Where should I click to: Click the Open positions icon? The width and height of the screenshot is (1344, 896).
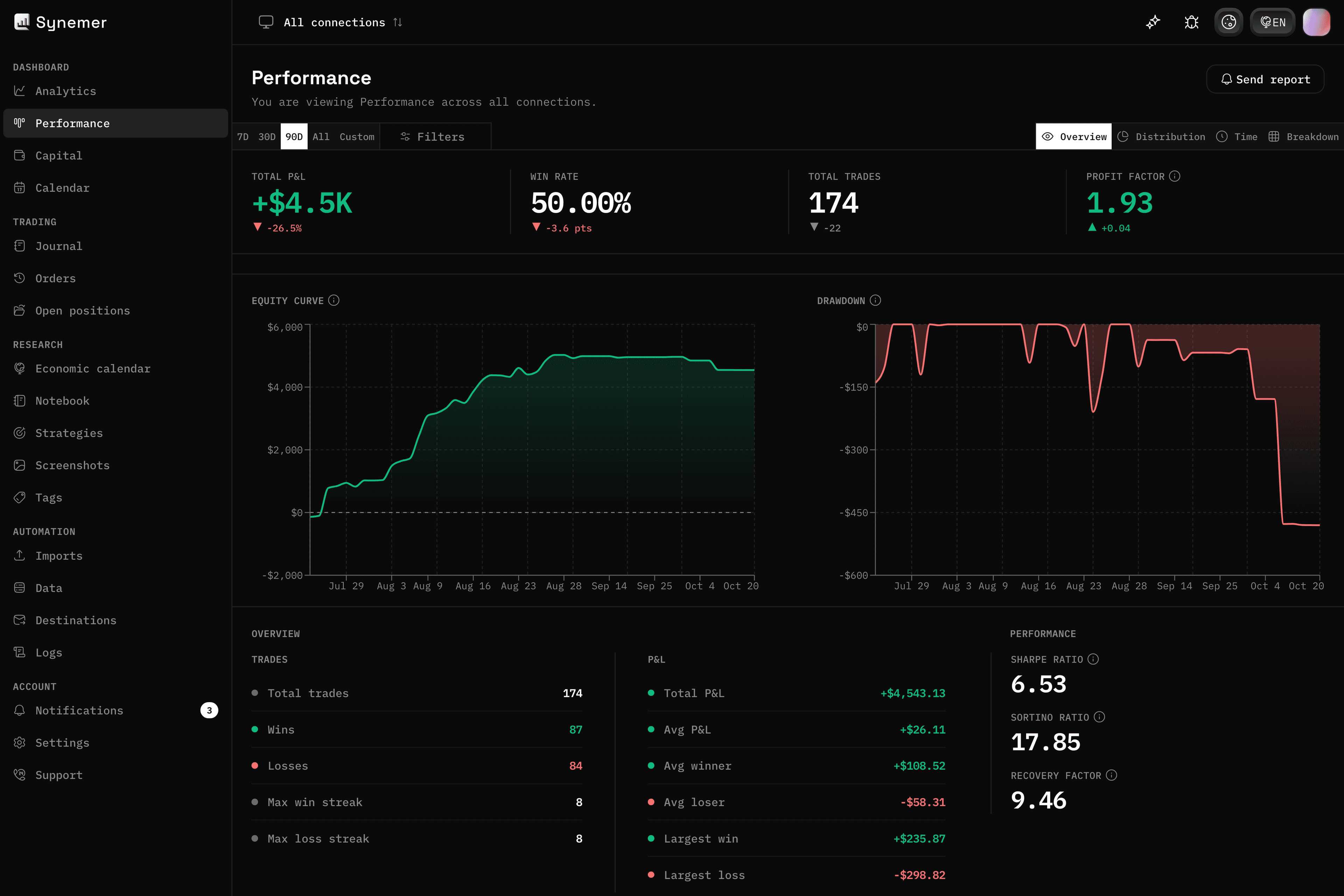[x=20, y=310]
